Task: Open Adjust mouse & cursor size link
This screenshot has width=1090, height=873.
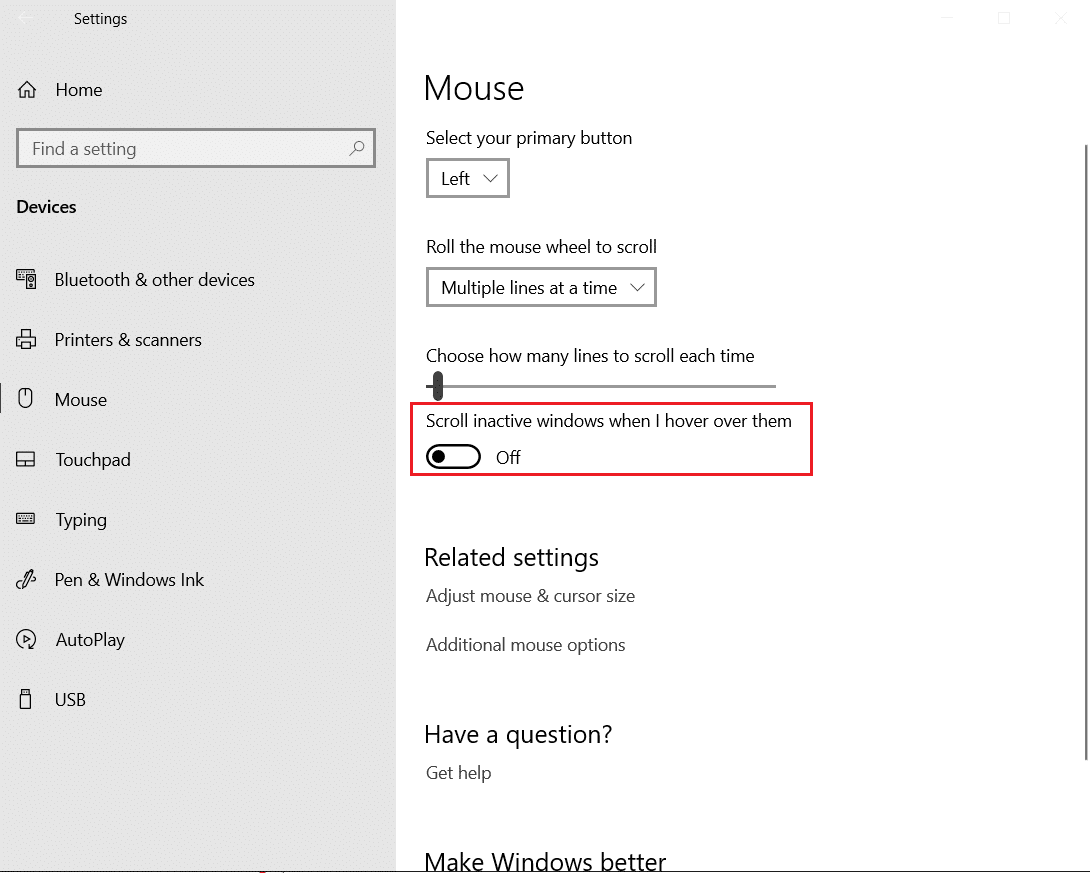Action: click(530, 596)
